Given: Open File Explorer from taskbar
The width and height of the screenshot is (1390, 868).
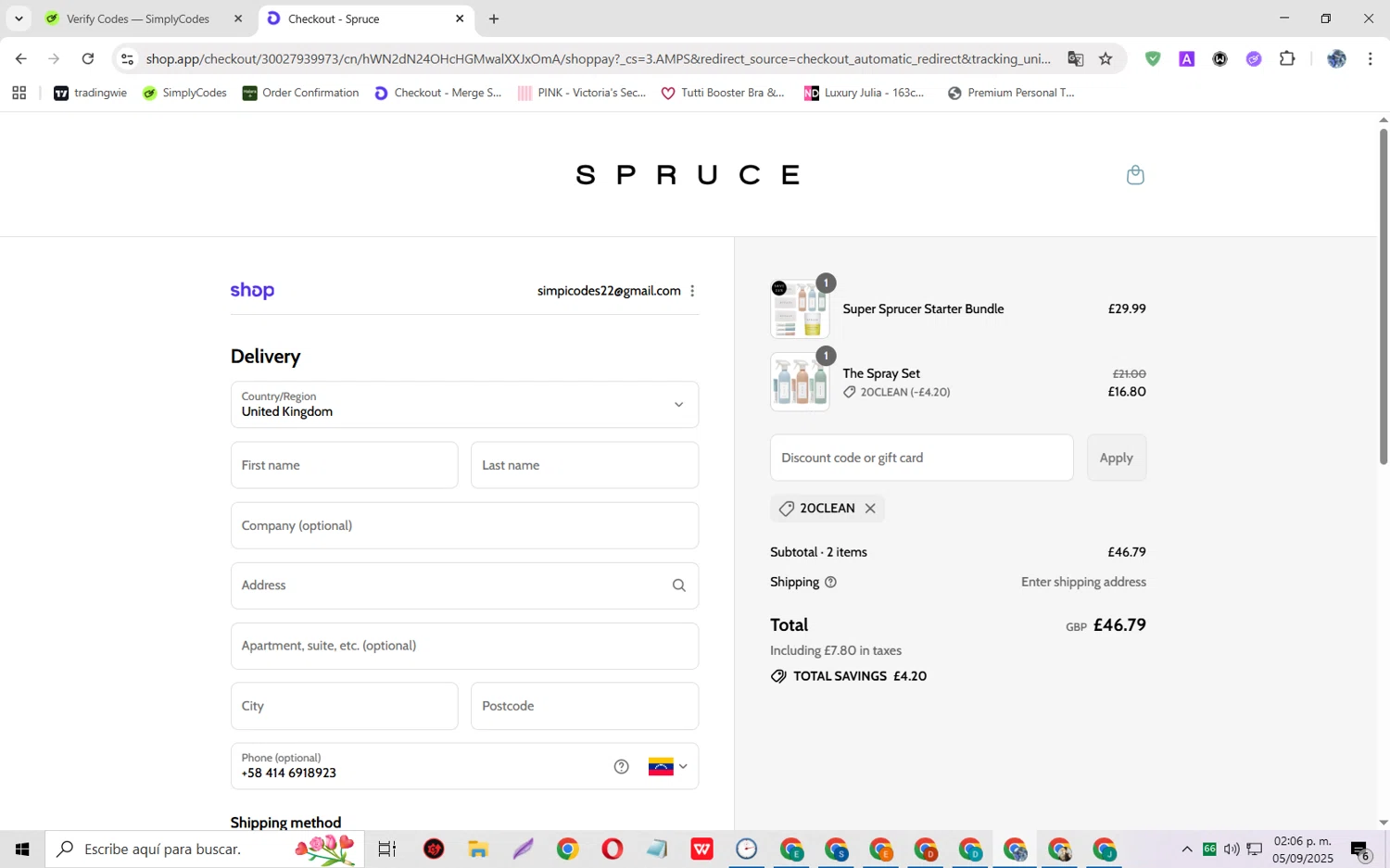Looking at the screenshot, I should click(478, 849).
